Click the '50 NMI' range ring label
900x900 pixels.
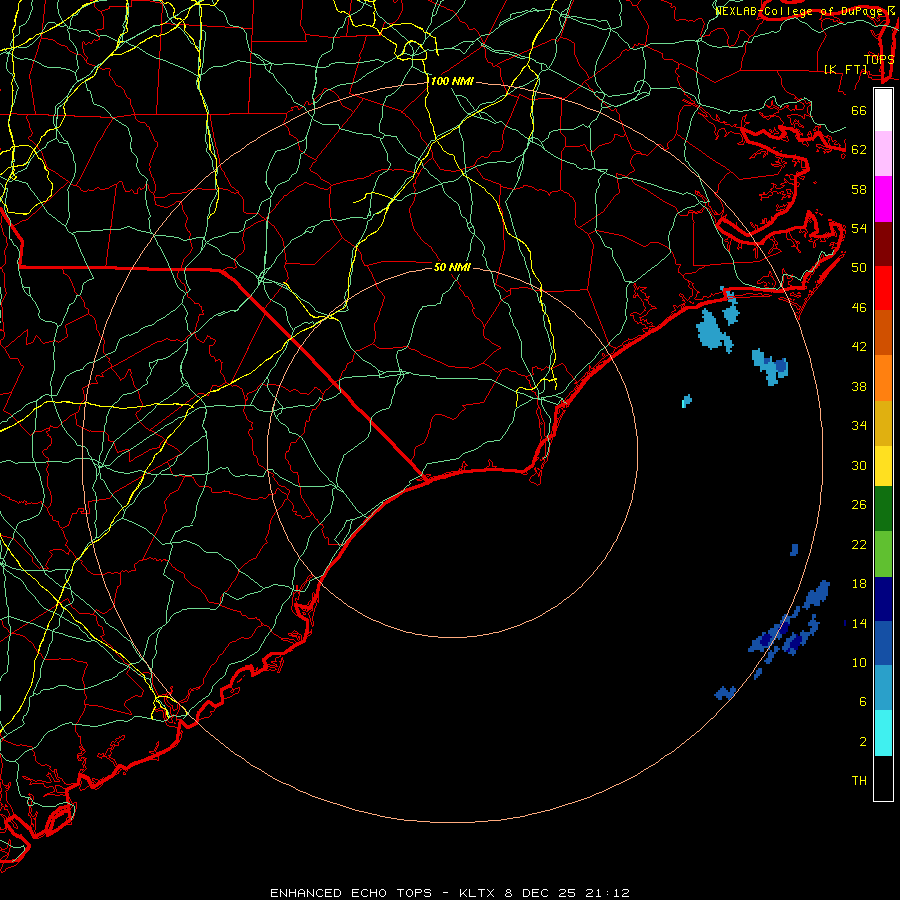(x=452, y=267)
